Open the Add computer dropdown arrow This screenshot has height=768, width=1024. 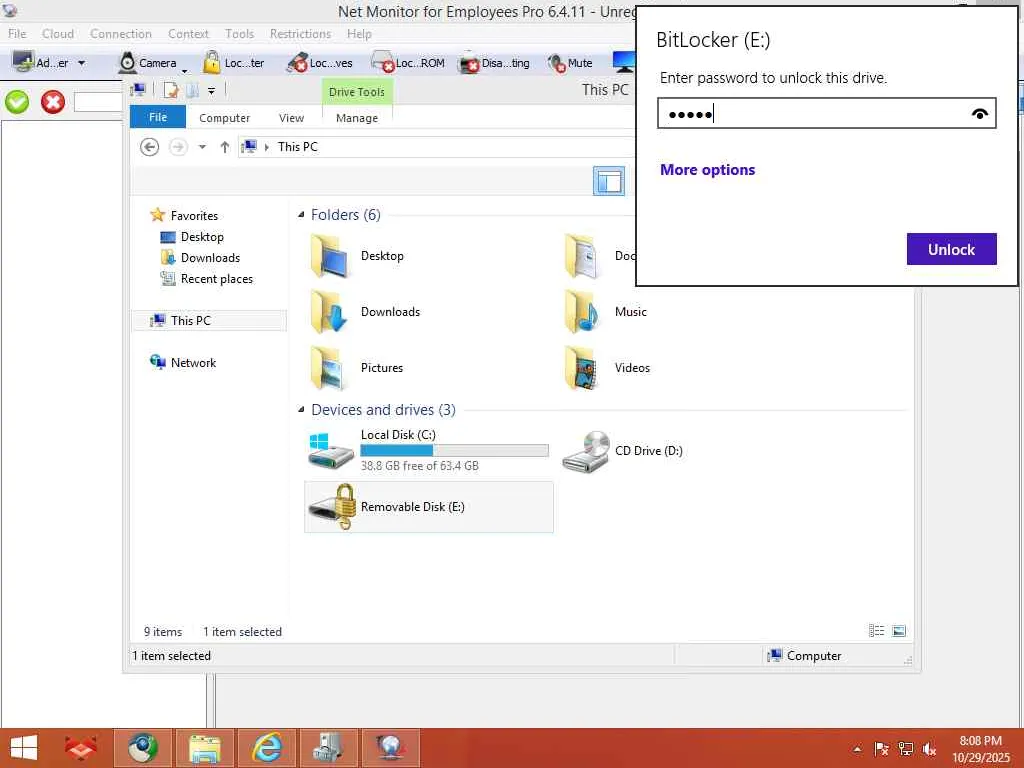pyautogui.click(x=82, y=63)
